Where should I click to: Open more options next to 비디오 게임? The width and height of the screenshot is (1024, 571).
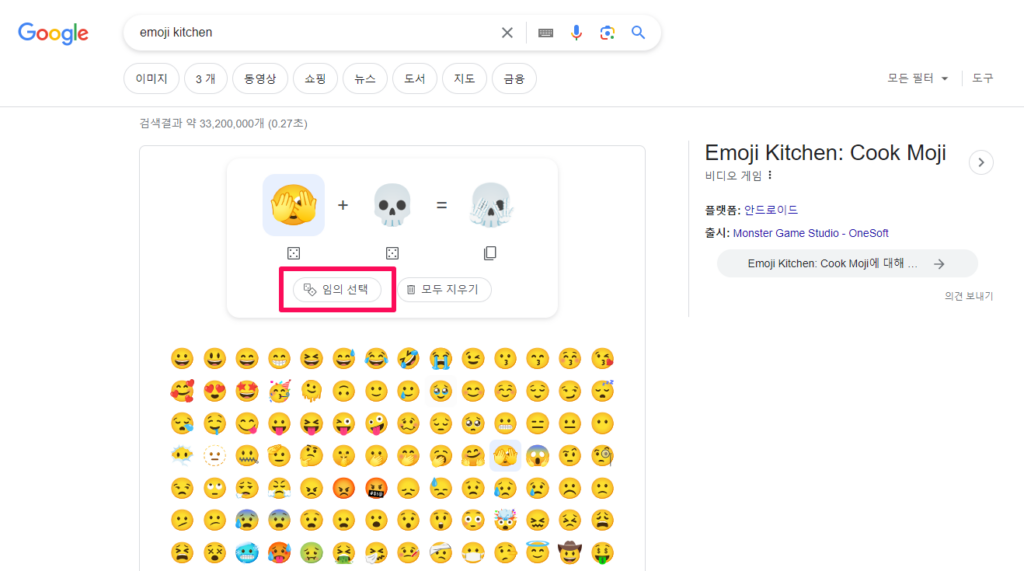pyautogui.click(x=770, y=175)
